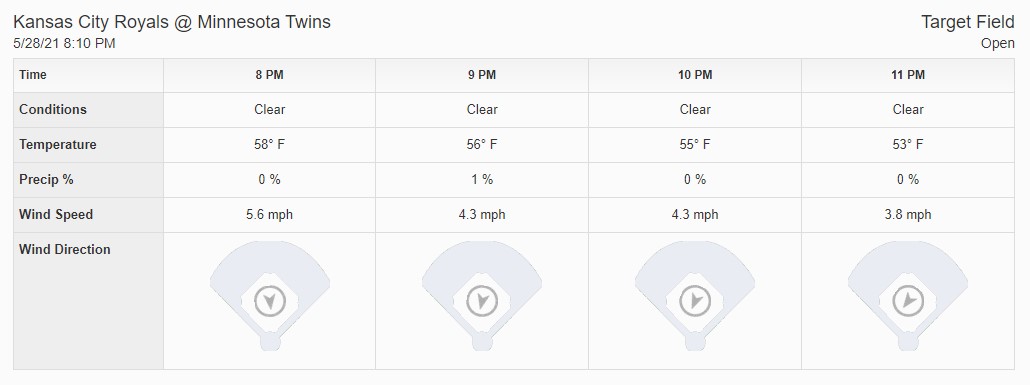The height and width of the screenshot is (385, 1030).
Task: Click the 9 PM wind direction arrow icon
Action: tap(482, 301)
